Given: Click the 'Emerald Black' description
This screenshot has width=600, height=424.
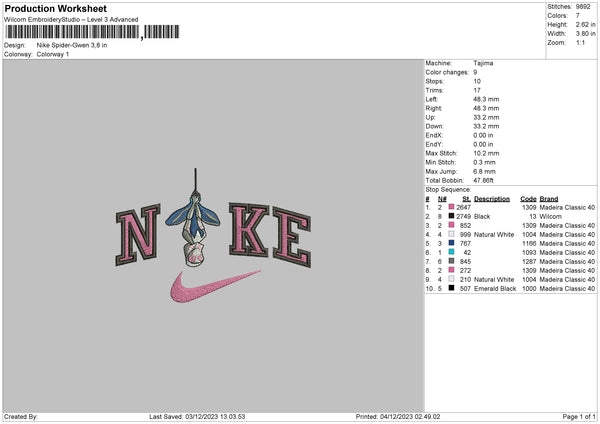Looking at the screenshot, I should click(x=495, y=289).
